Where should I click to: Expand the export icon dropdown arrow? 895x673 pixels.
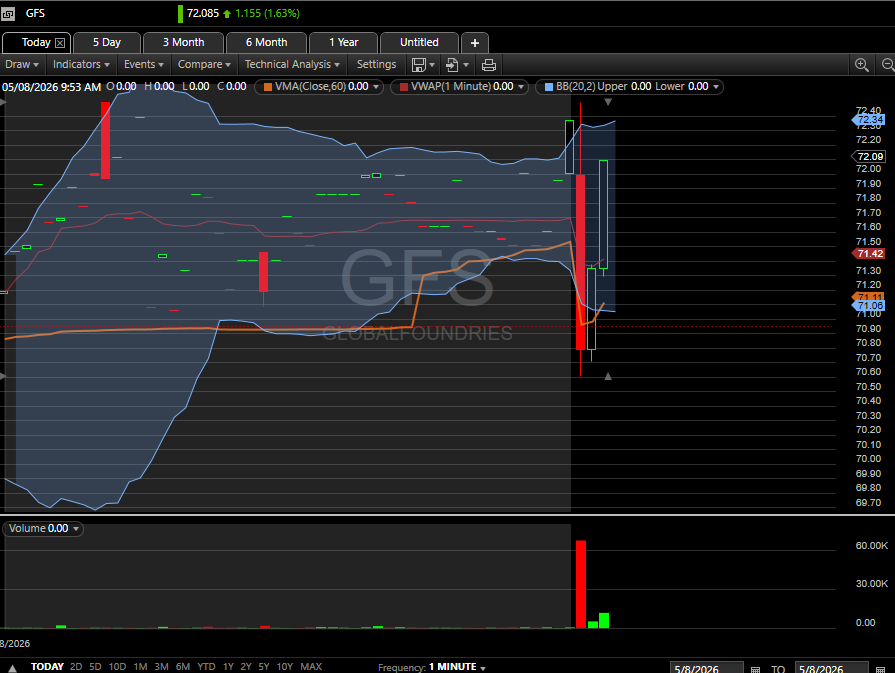(466, 65)
